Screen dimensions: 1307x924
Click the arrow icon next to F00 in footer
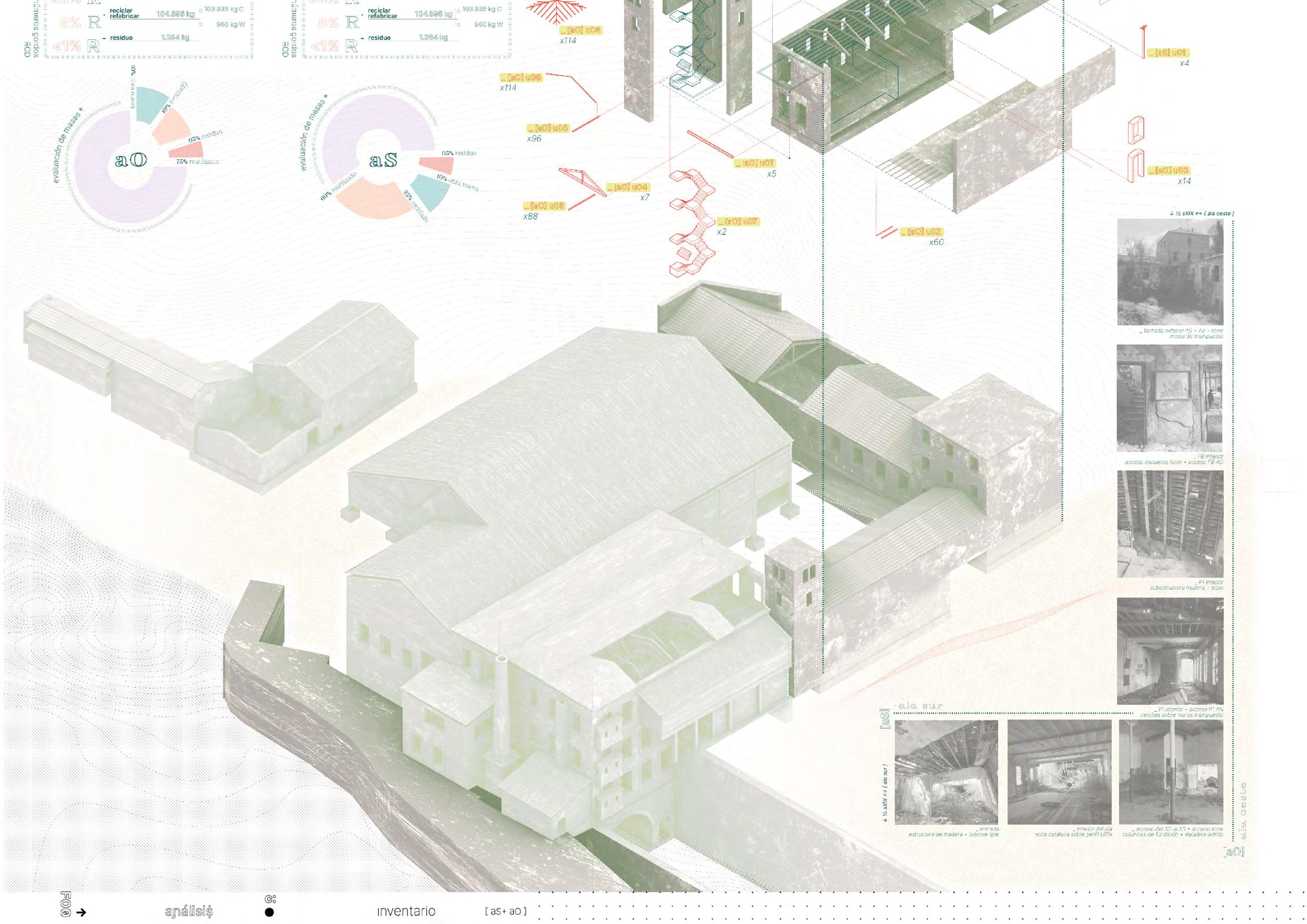click(x=82, y=912)
